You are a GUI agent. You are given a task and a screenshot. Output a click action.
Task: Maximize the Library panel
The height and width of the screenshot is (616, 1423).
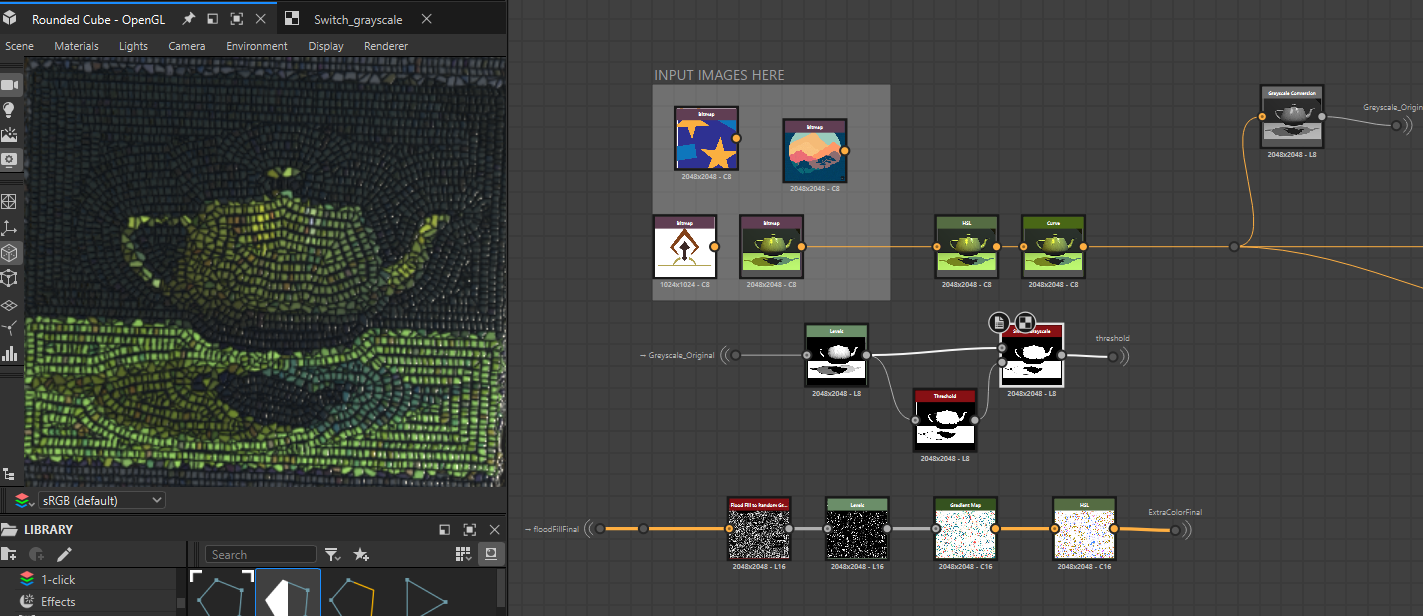[x=469, y=530]
